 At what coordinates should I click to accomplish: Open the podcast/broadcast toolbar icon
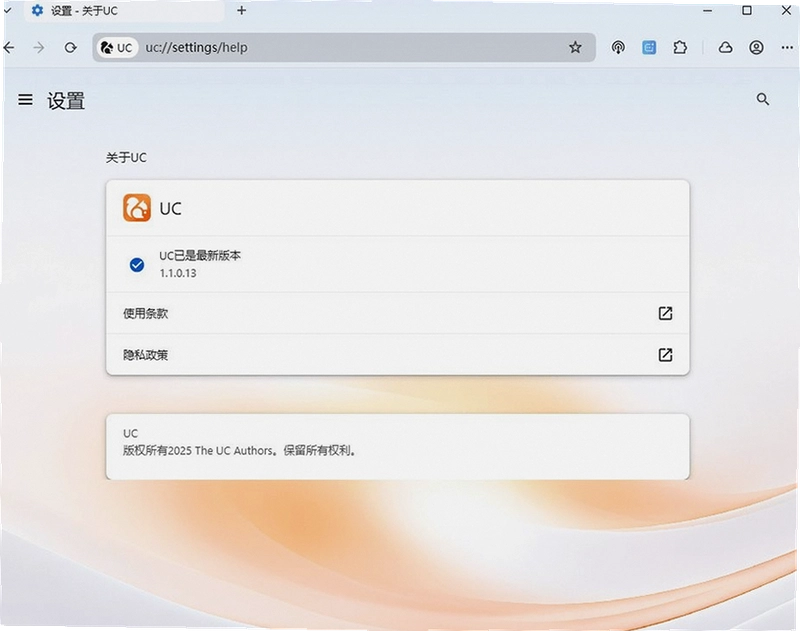point(618,47)
